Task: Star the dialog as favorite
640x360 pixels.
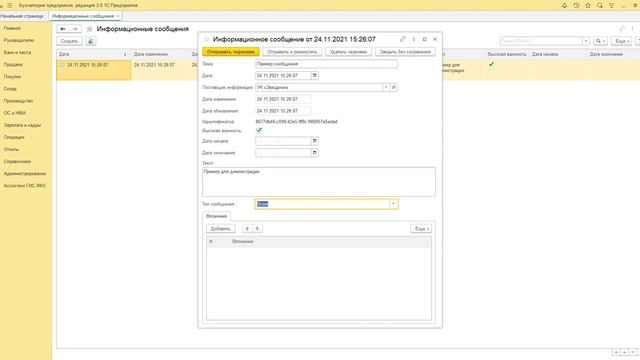Action: tap(206, 39)
